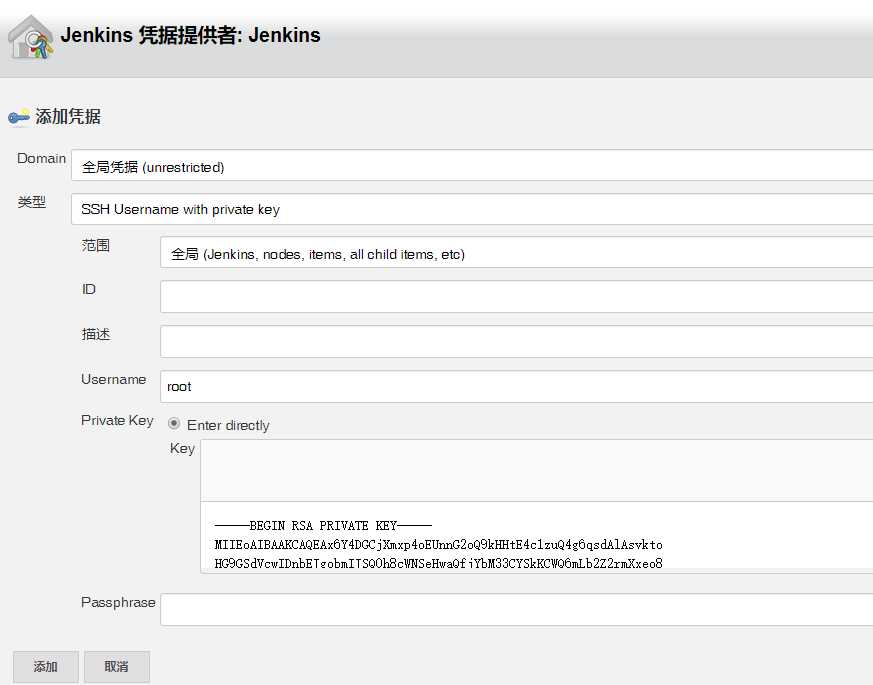Open the Domain dropdown showing 全局凭据 (unrestricted)

[472, 165]
